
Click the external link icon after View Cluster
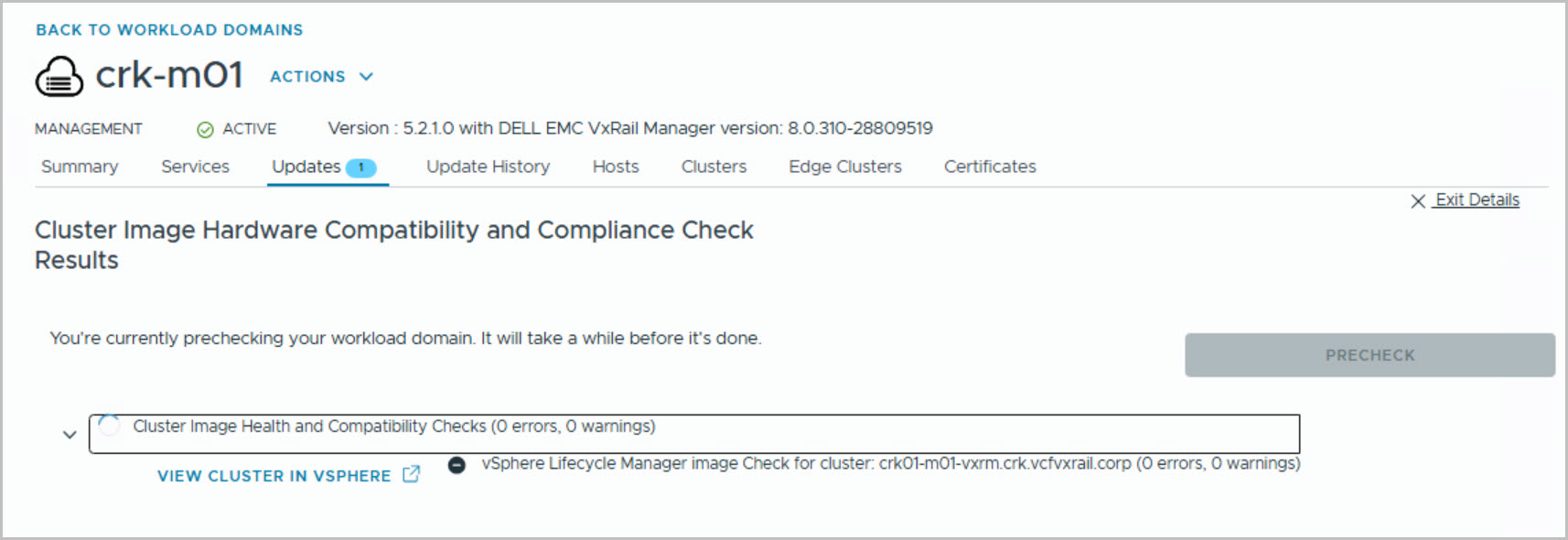click(412, 474)
